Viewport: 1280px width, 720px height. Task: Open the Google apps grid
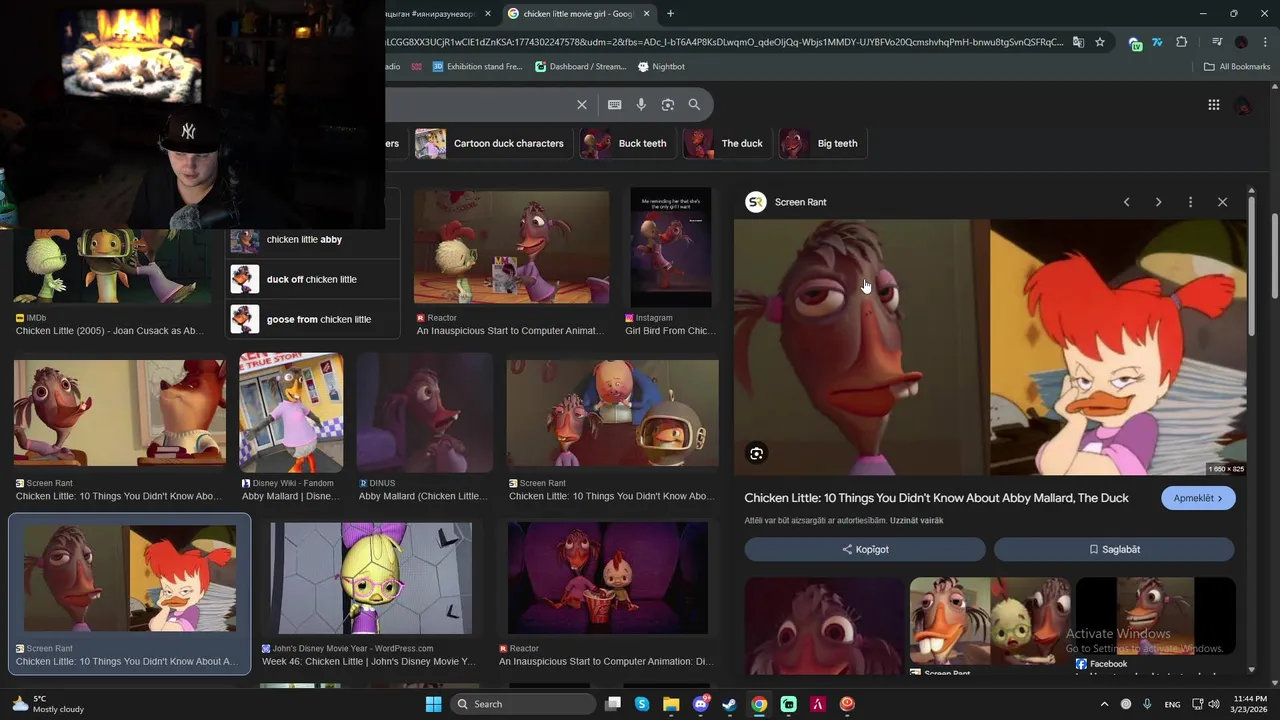(x=1213, y=105)
